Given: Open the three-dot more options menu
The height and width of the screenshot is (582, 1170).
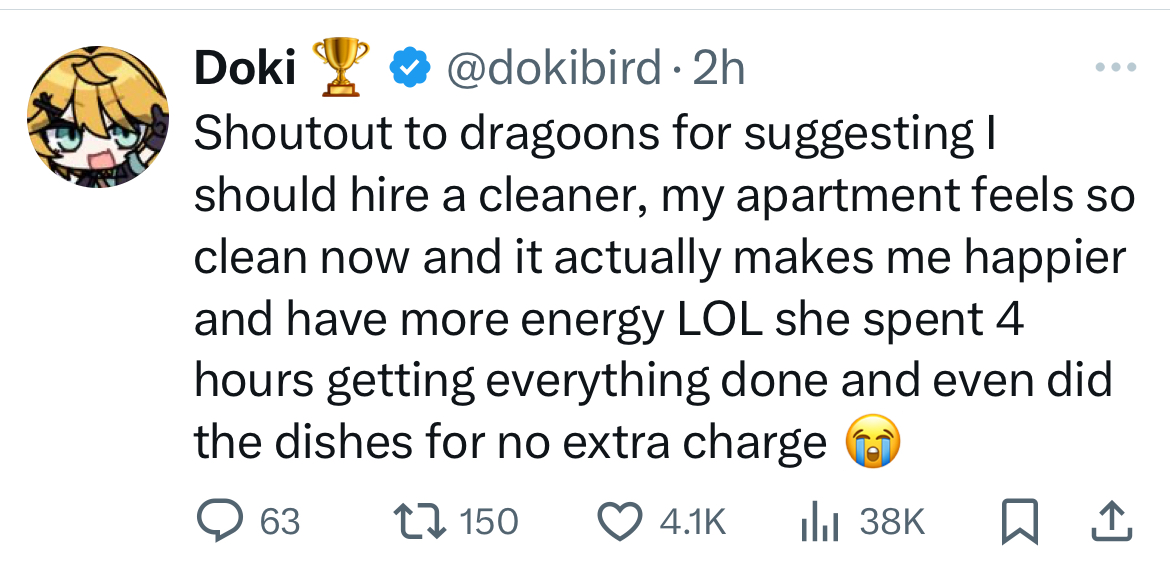Looking at the screenshot, I should point(1115,68).
